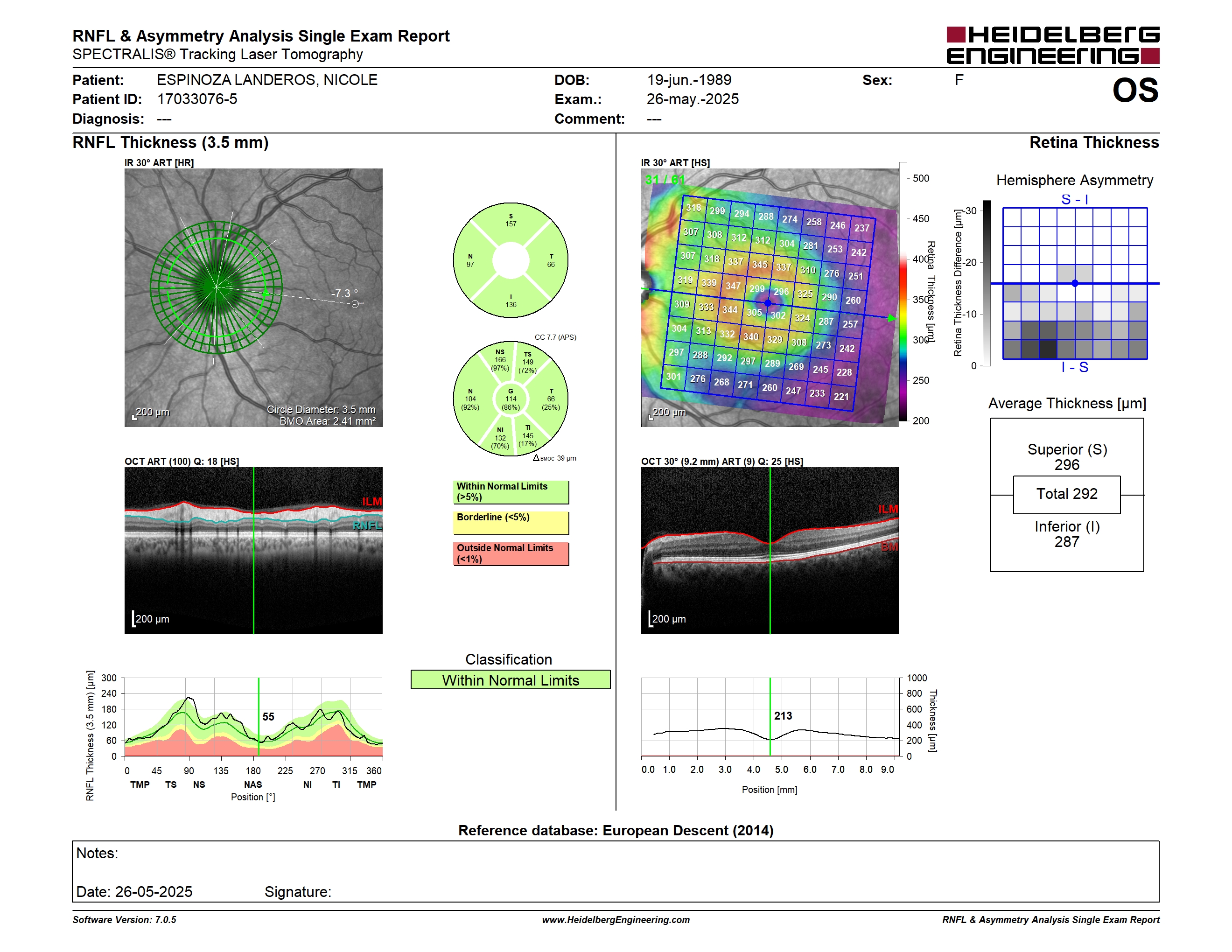This screenshot has height=952, width=1232.
Task: Select the center G 114 (86%) circle
Action: click(511, 399)
